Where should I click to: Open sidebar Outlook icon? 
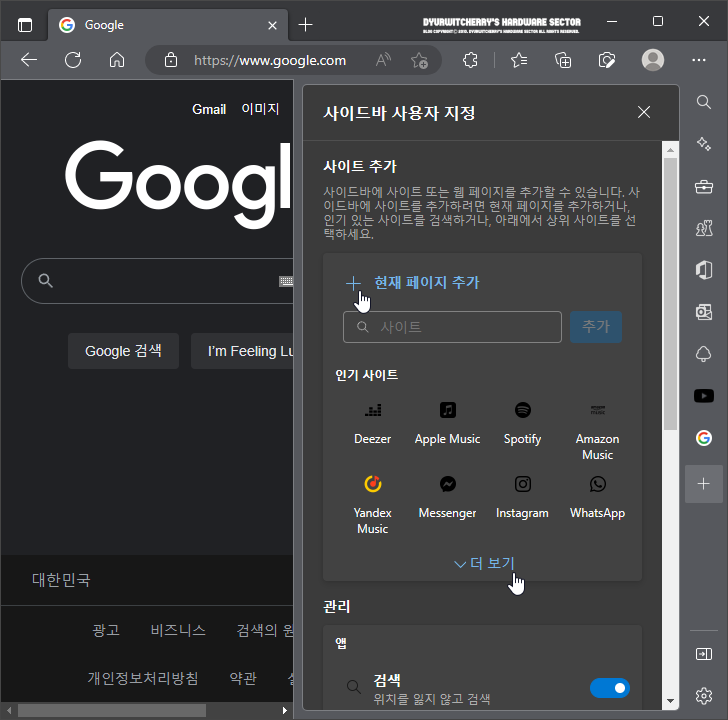click(x=704, y=312)
